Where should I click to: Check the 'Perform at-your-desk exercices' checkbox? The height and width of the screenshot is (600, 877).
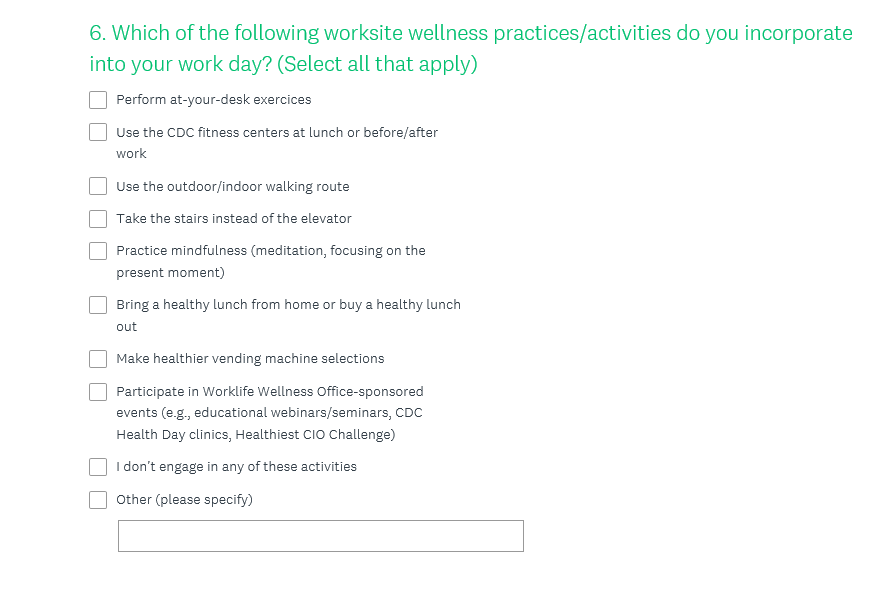coord(98,100)
